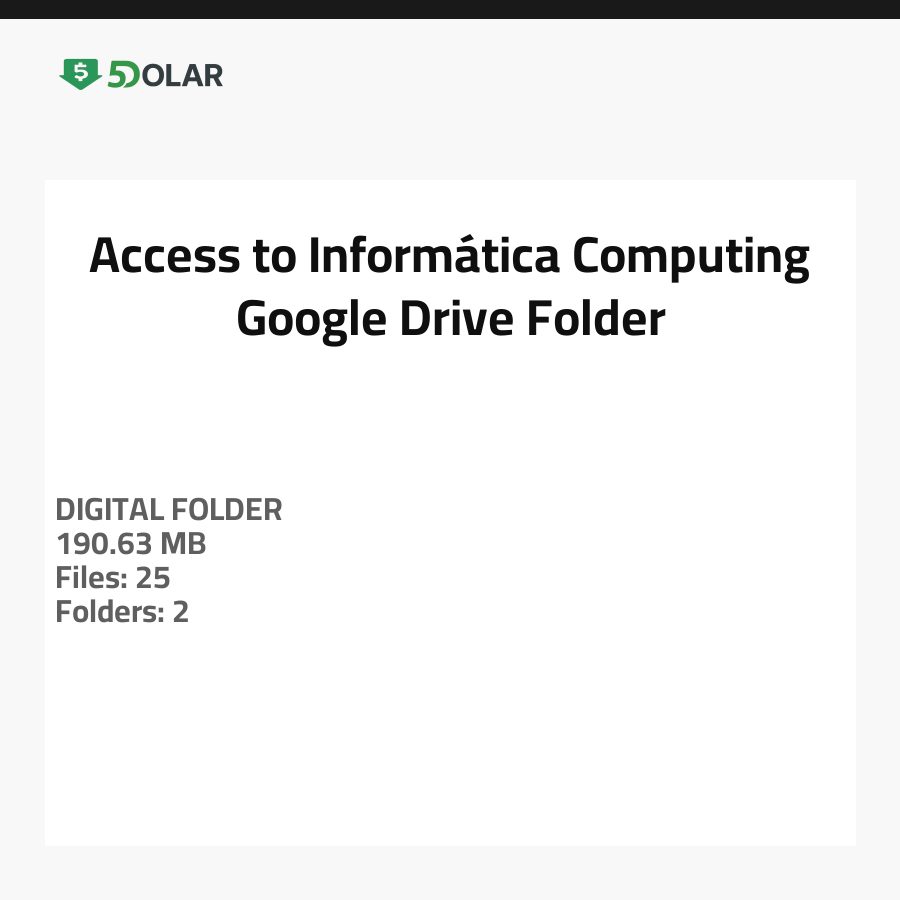Click the green "5D" logo letters
Image resolution: width=900 pixels, height=900 pixels.
pos(123,75)
